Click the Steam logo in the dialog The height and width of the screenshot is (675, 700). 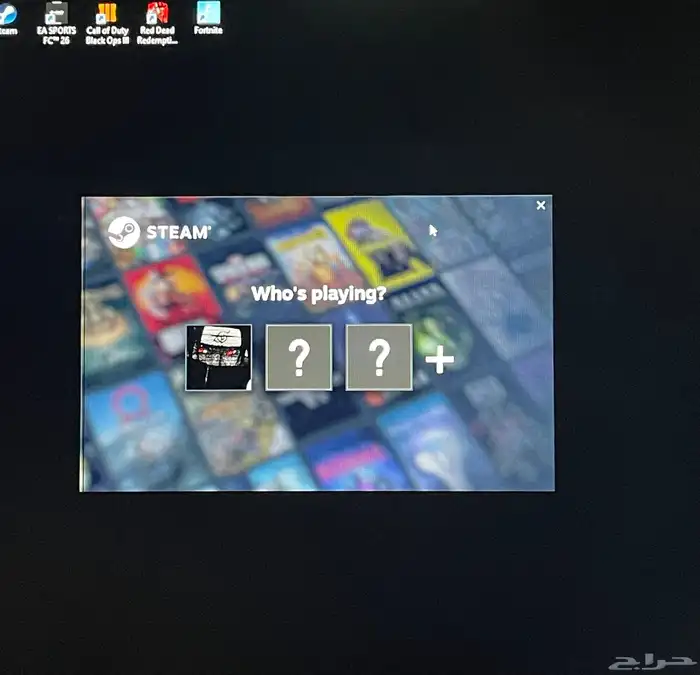point(124,232)
